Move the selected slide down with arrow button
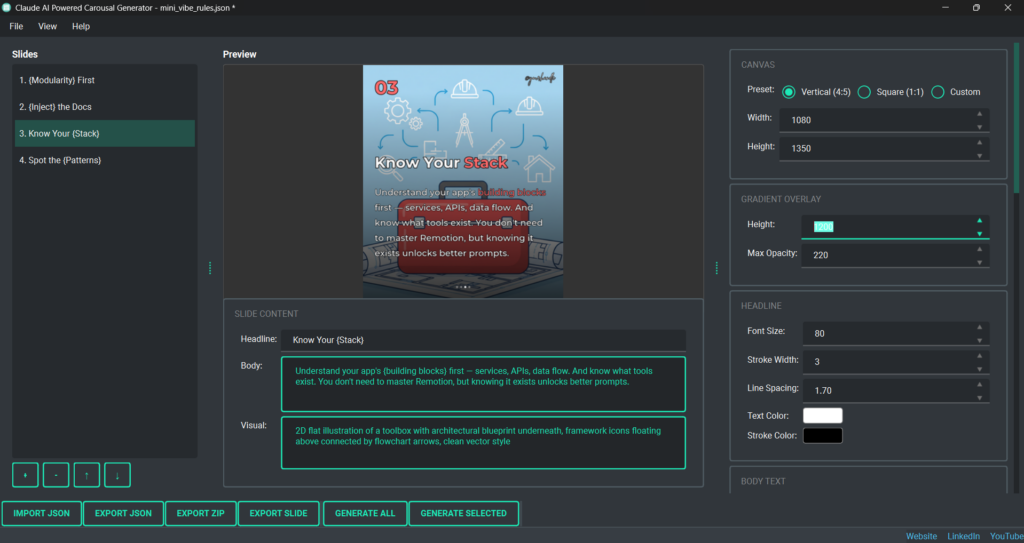Image resolution: width=1024 pixels, height=543 pixels. (117, 475)
